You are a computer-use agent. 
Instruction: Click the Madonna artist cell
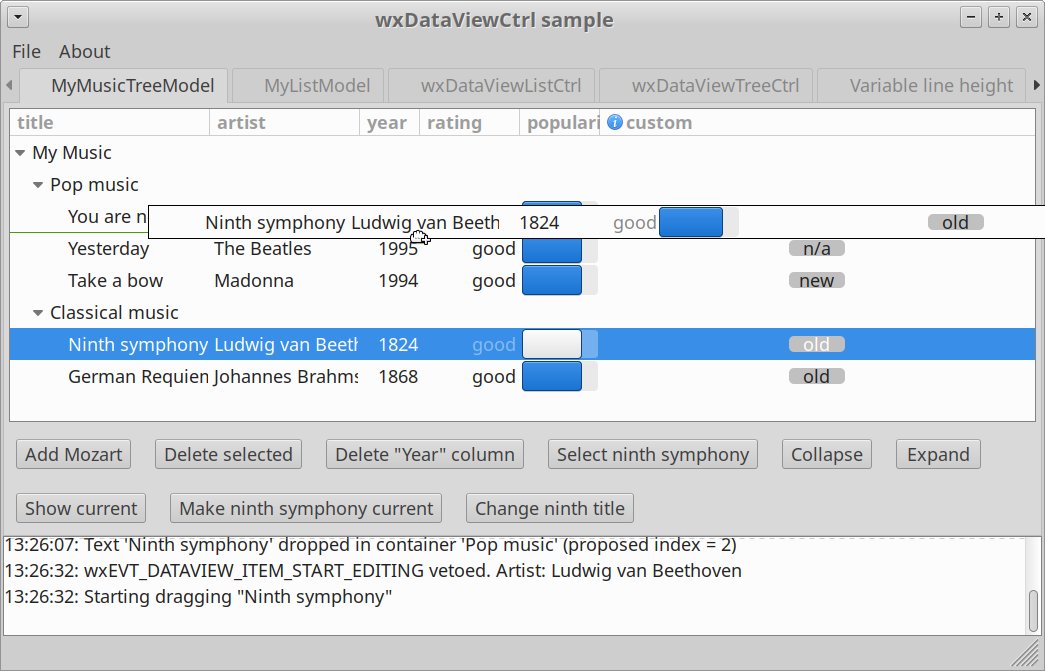coord(254,281)
